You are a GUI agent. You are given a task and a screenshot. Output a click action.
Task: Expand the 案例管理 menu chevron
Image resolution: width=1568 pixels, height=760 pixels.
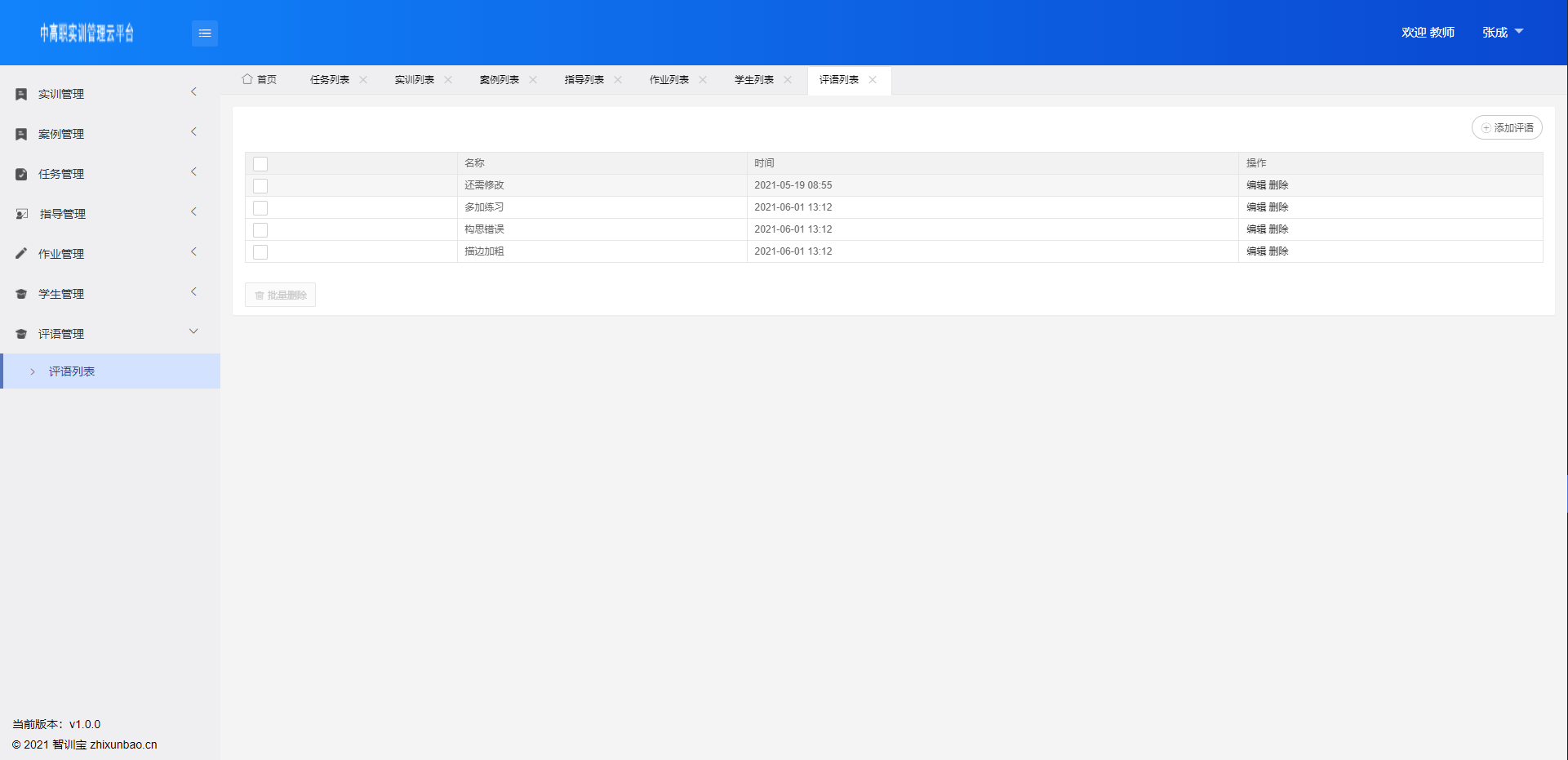(193, 131)
